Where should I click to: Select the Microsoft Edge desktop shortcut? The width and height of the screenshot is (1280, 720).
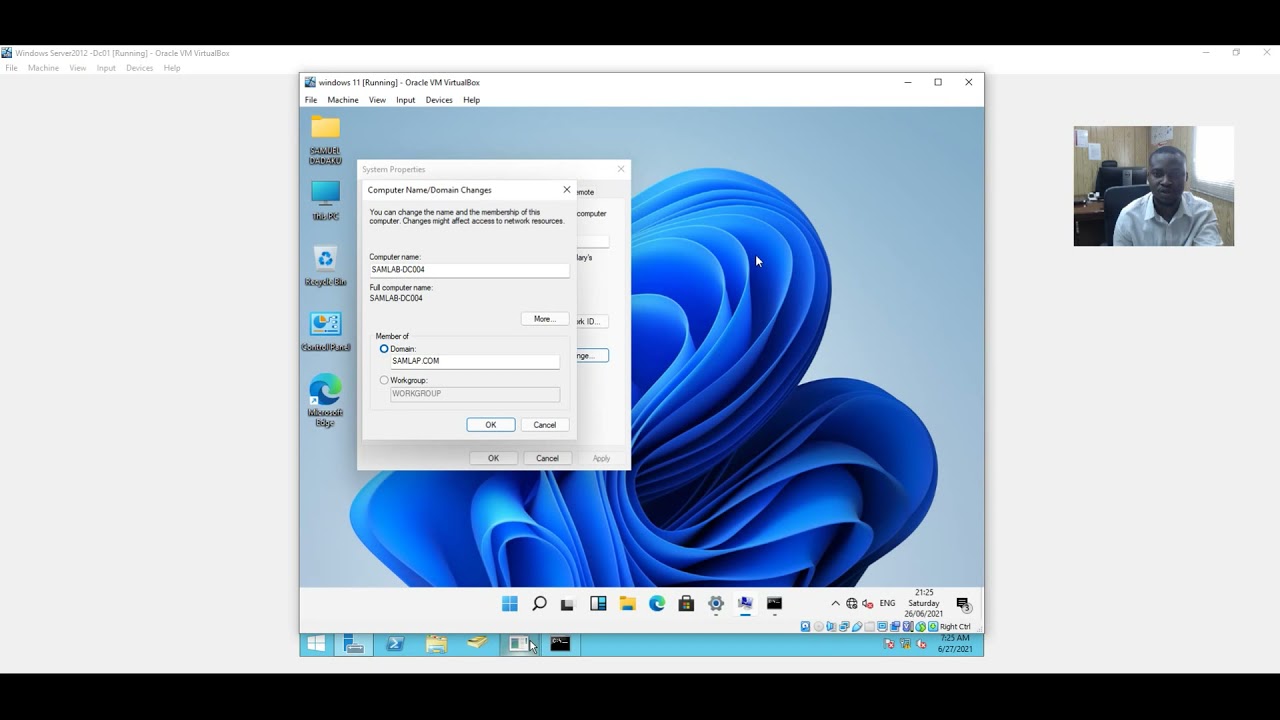(x=325, y=400)
